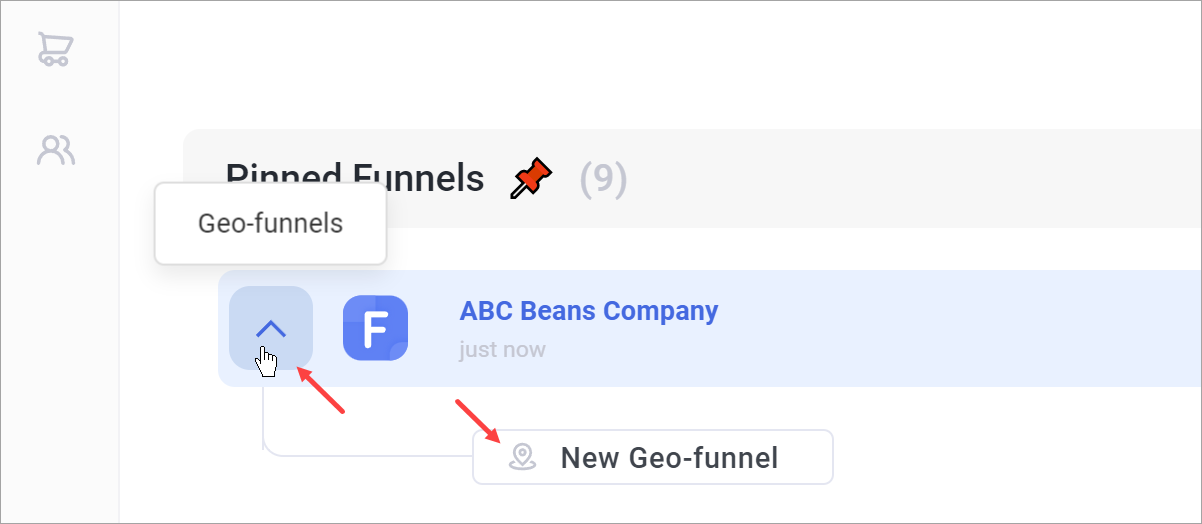Image resolution: width=1202 pixels, height=524 pixels.
Task: Click the tree connector line below the chevron
Action: [x=264, y=420]
